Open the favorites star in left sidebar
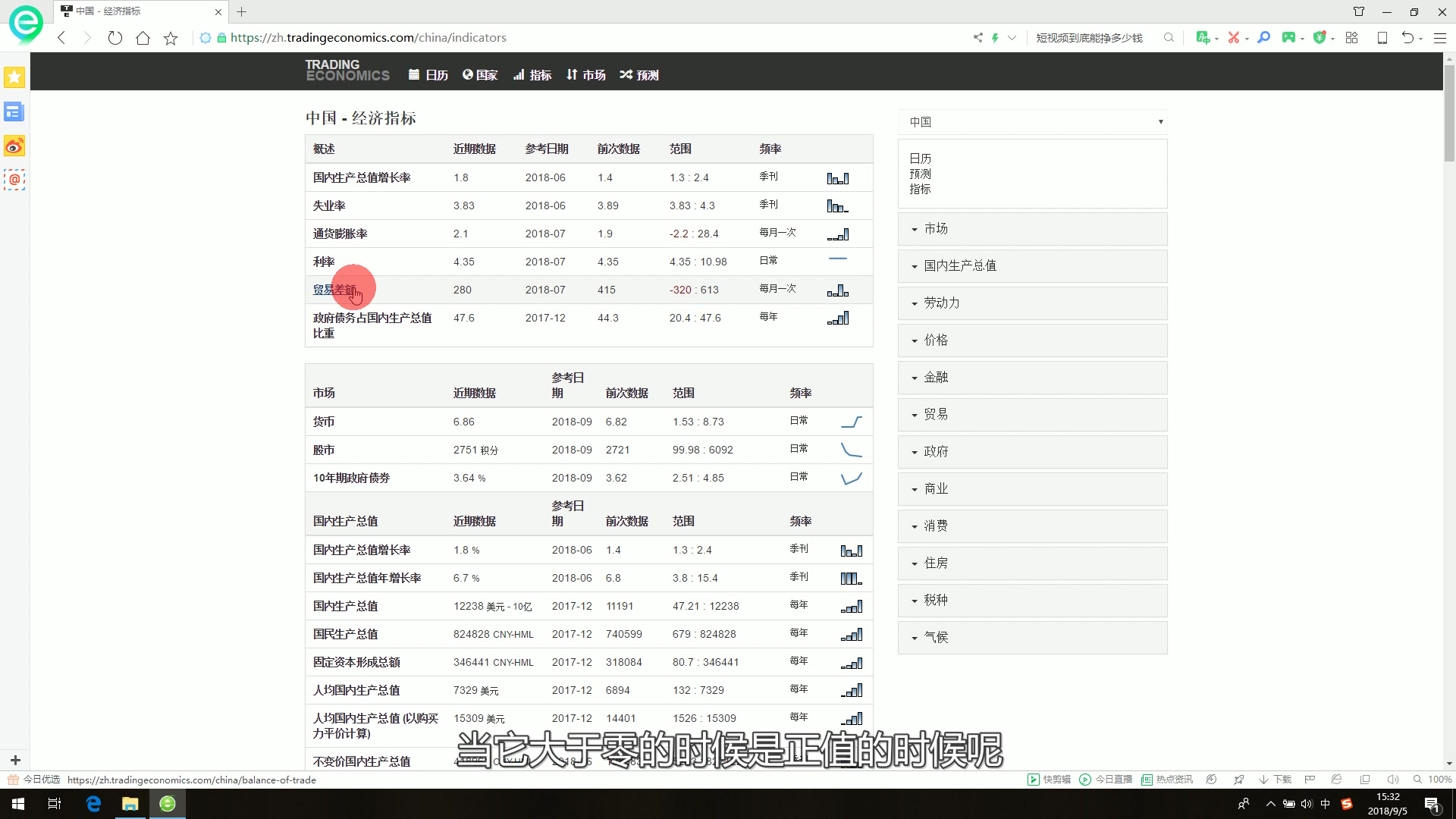The width and height of the screenshot is (1456, 819). pyautogui.click(x=14, y=77)
